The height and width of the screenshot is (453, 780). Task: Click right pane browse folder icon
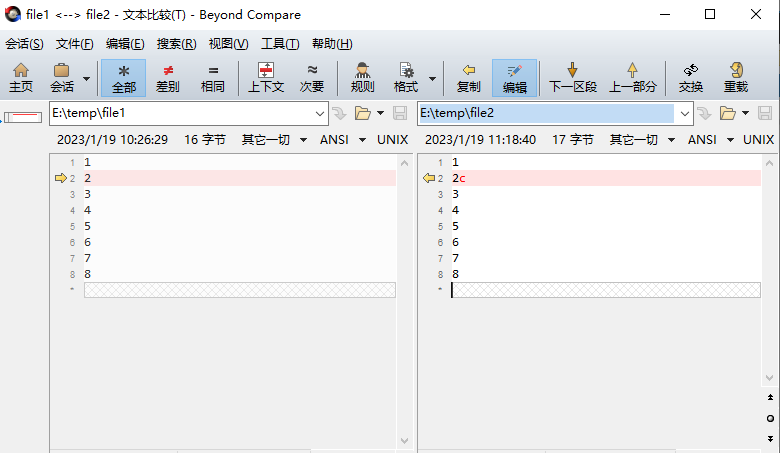tap(728, 113)
